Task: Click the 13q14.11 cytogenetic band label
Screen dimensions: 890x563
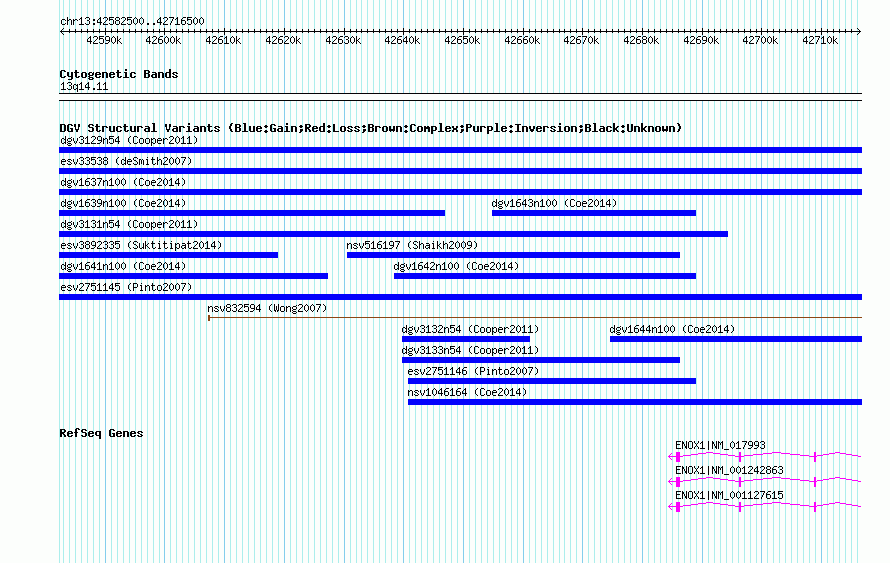Action: point(84,87)
